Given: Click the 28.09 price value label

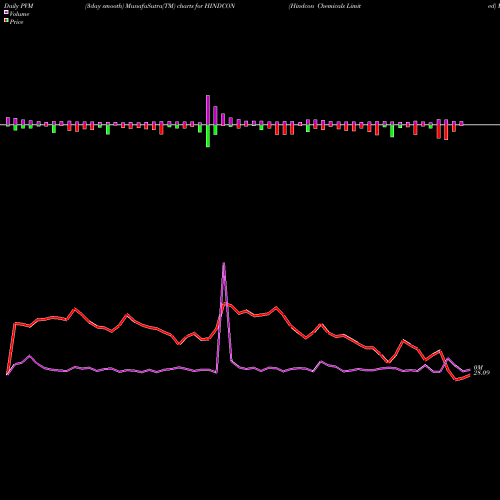Looking at the screenshot, I should 482,373.
